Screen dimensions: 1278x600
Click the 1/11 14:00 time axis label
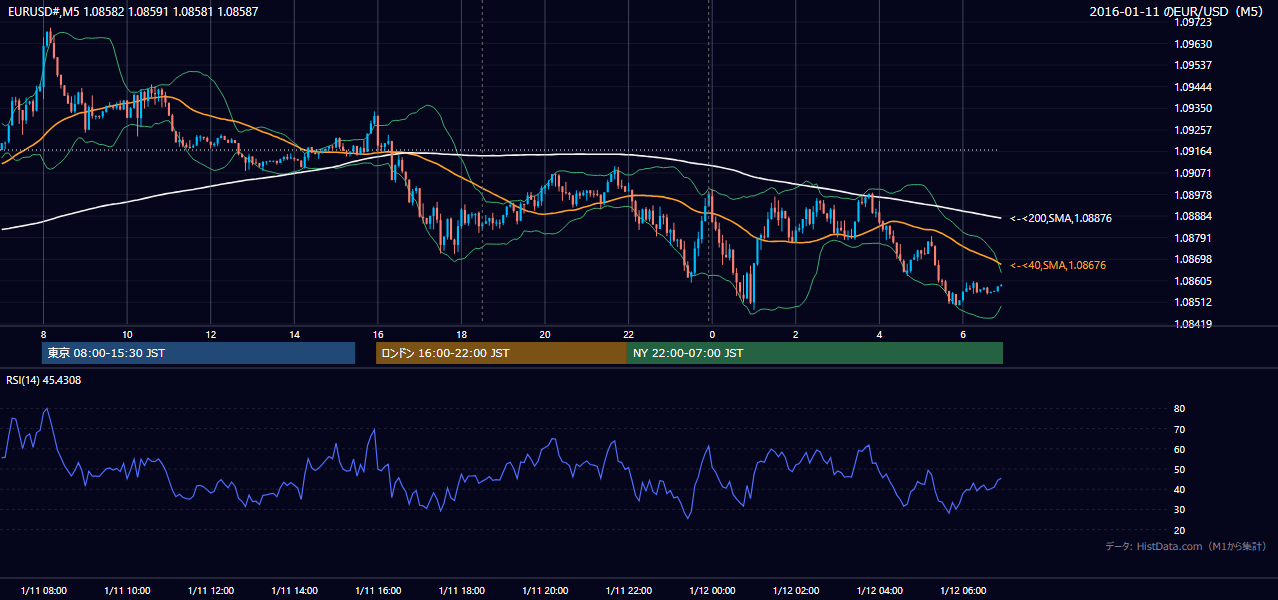(294, 590)
